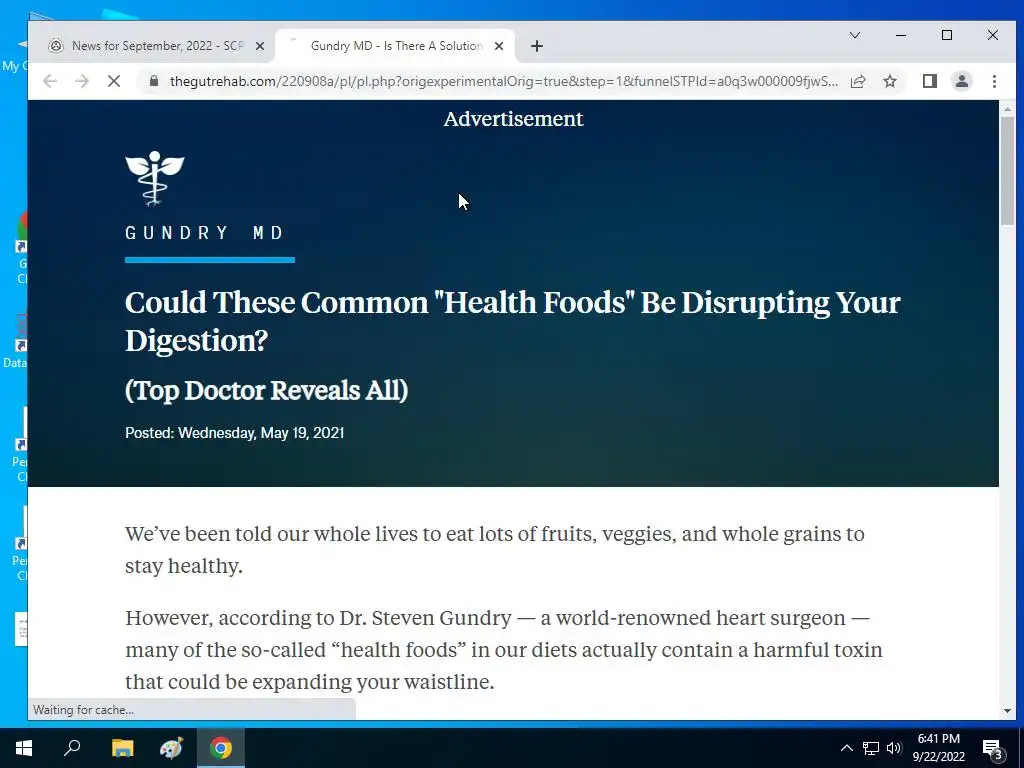Click paragraph mentioning Dr. Steven Gundry

(x=504, y=650)
